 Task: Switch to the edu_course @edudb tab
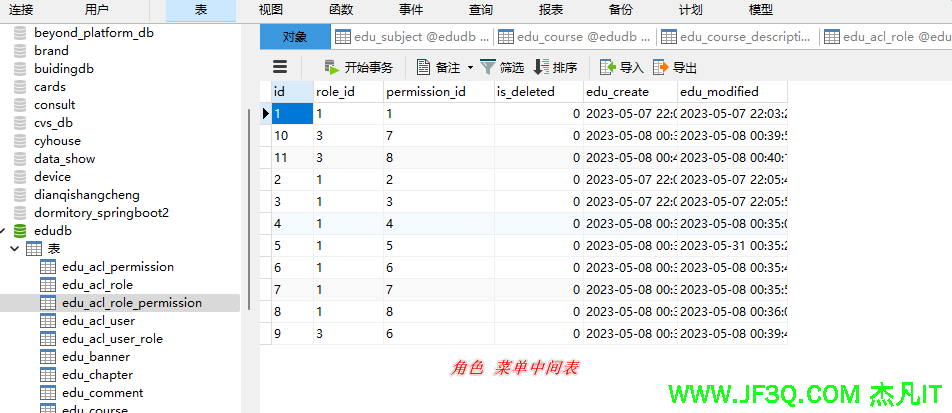click(575, 37)
